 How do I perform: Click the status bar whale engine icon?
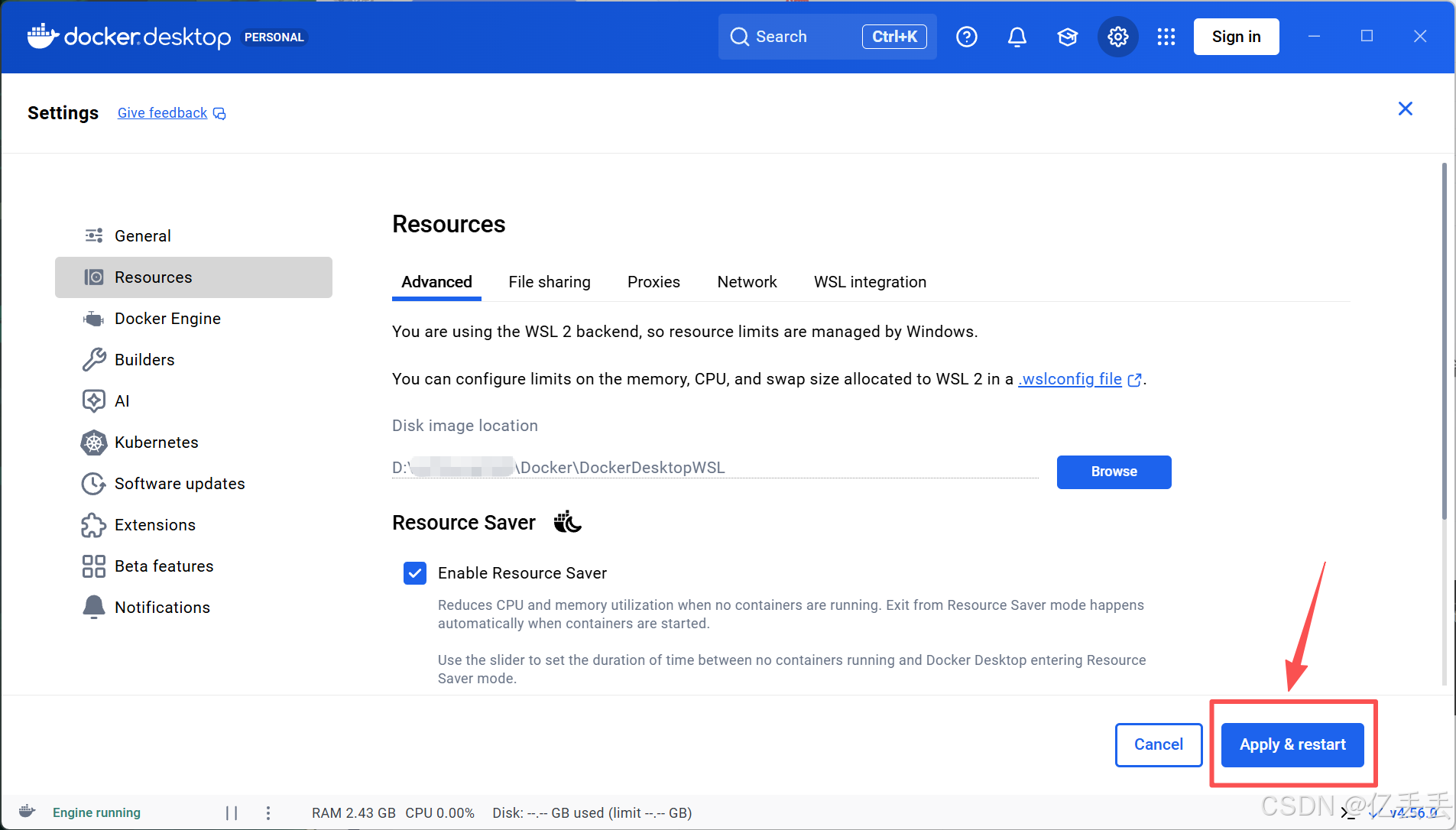pyautogui.click(x=28, y=812)
